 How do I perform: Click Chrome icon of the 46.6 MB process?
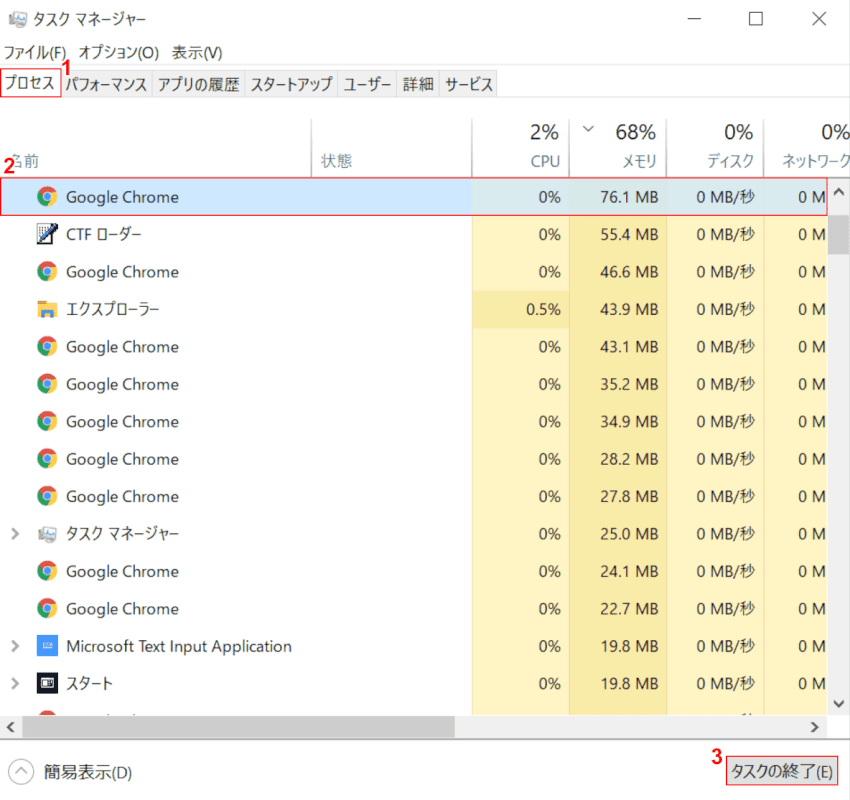pos(47,272)
